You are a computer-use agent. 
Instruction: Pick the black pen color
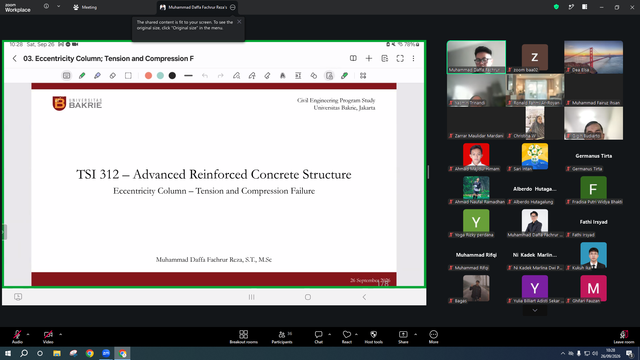[x=172, y=76]
